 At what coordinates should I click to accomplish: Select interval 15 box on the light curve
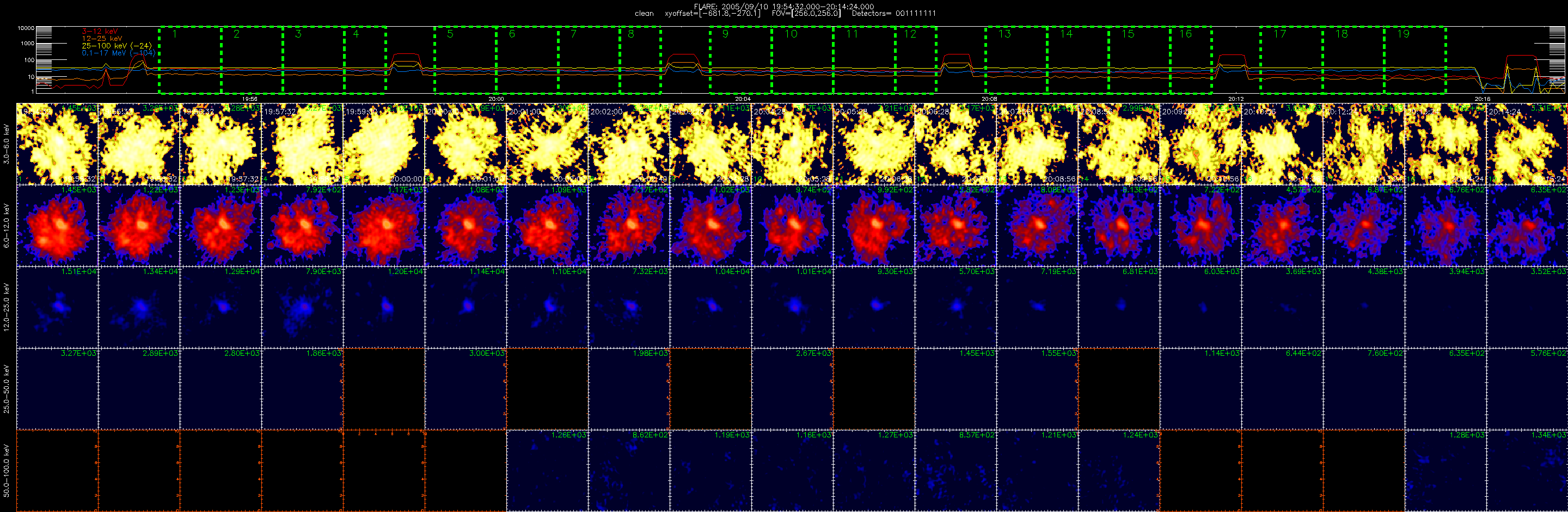pos(1140,60)
